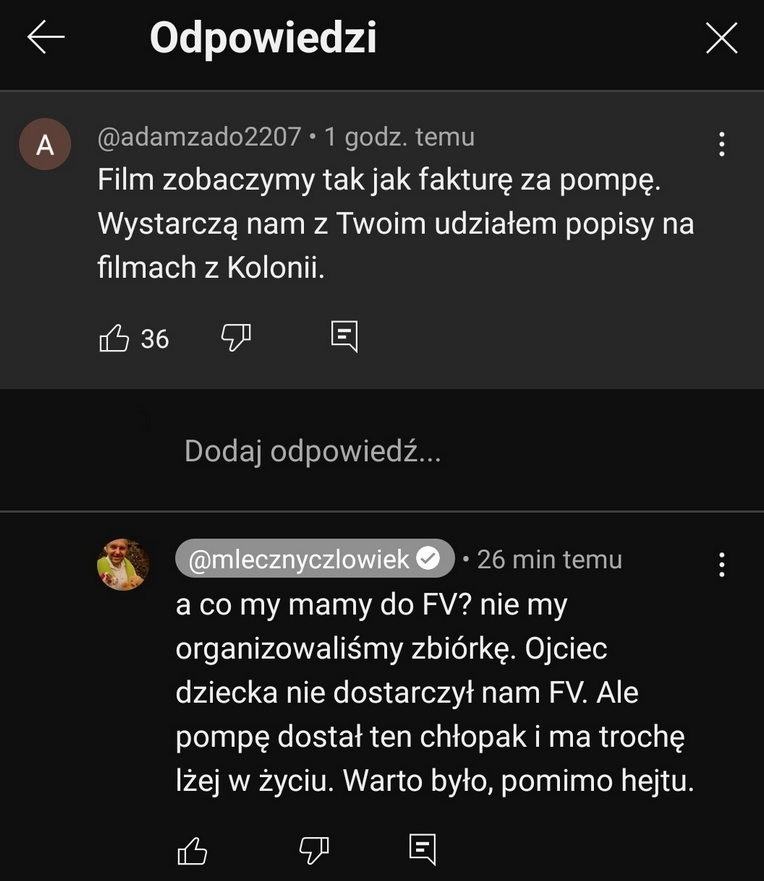The height and width of the screenshot is (881, 764).
Task: Open mlecznyczlowiek's profile picture
Action: (x=123, y=565)
